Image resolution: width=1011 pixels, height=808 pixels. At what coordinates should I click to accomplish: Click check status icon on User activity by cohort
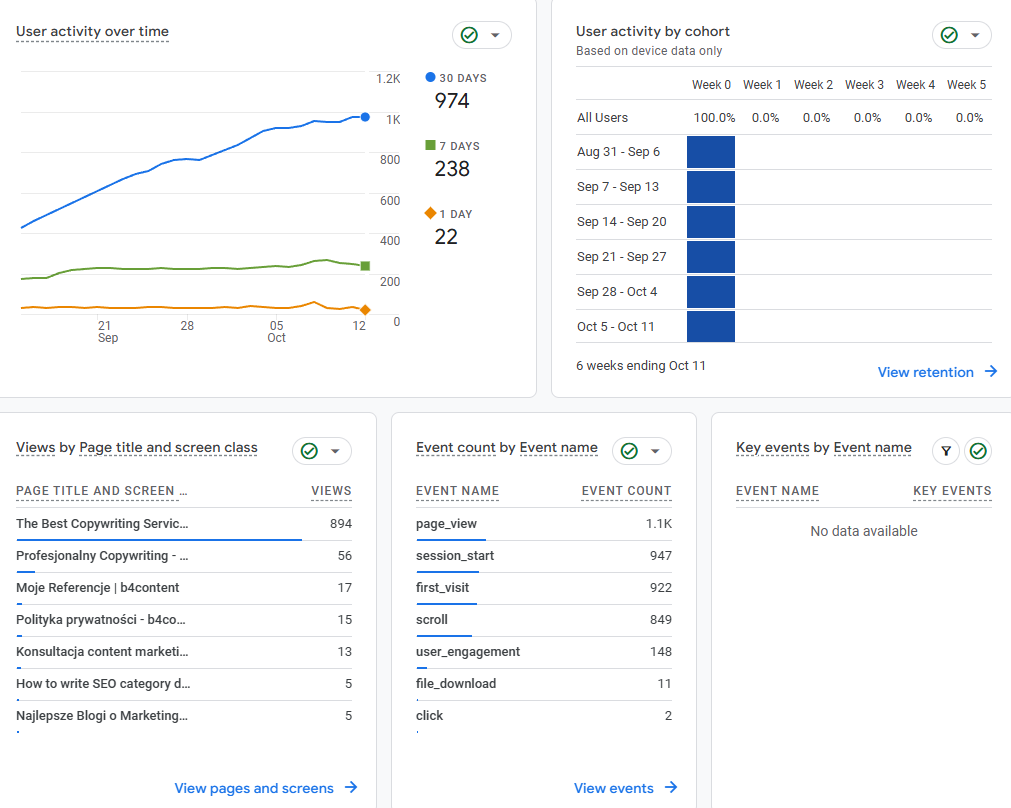click(949, 35)
